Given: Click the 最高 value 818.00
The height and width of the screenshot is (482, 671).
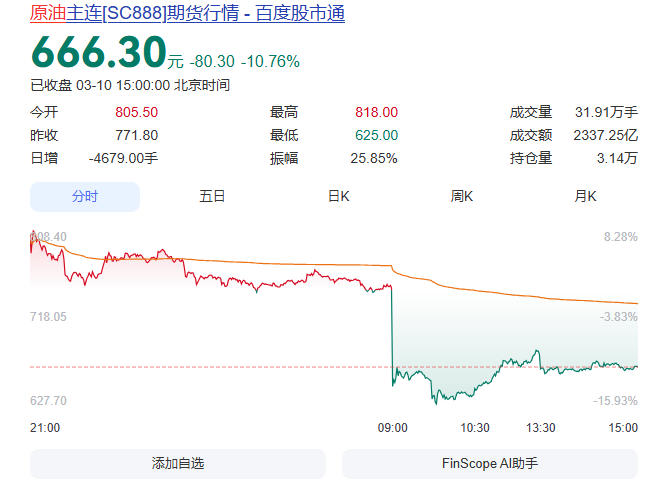Looking at the screenshot, I should click(x=376, y=112).
